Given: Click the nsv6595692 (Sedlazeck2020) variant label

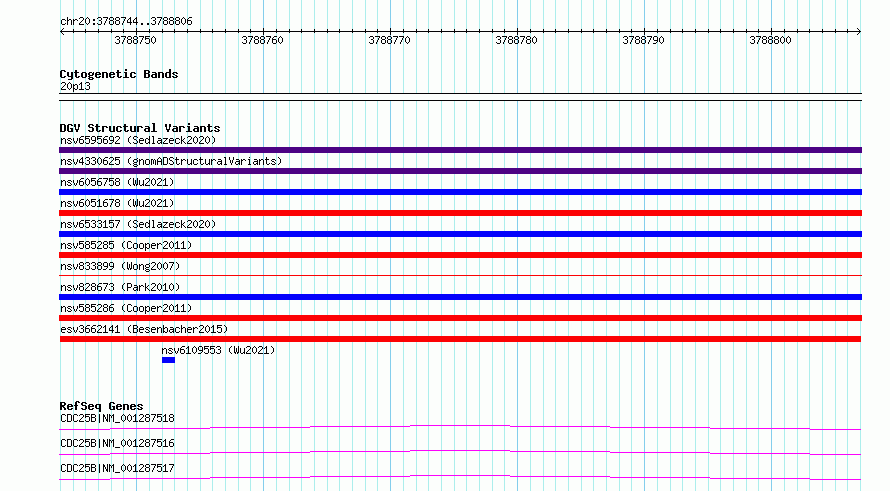Looking at the screenshot, I should [138, 140].
